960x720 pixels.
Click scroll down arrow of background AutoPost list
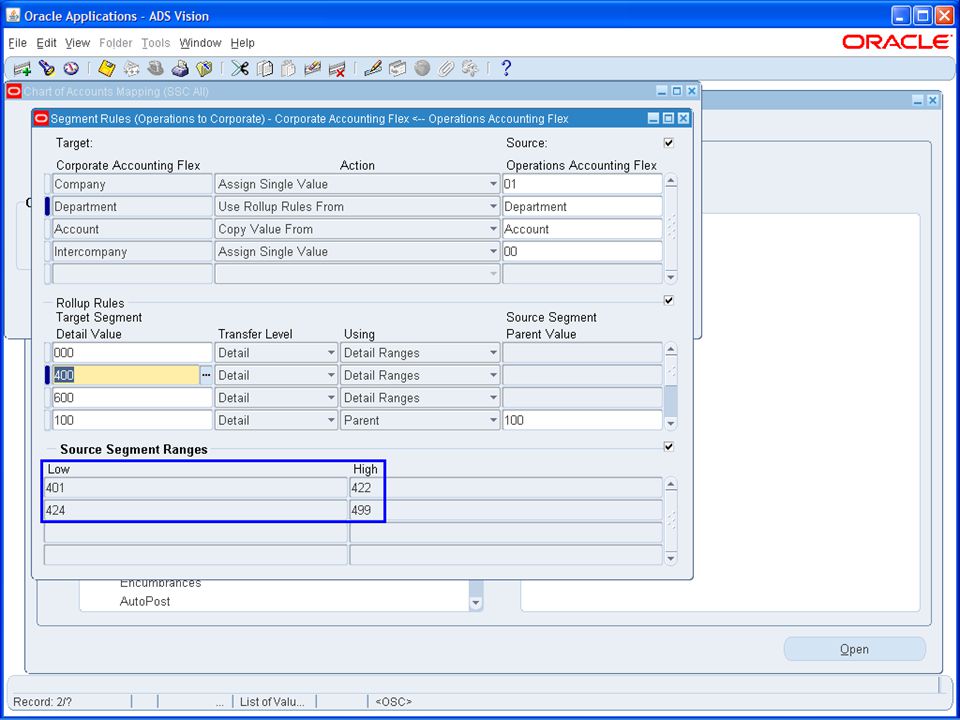(476, 604)
